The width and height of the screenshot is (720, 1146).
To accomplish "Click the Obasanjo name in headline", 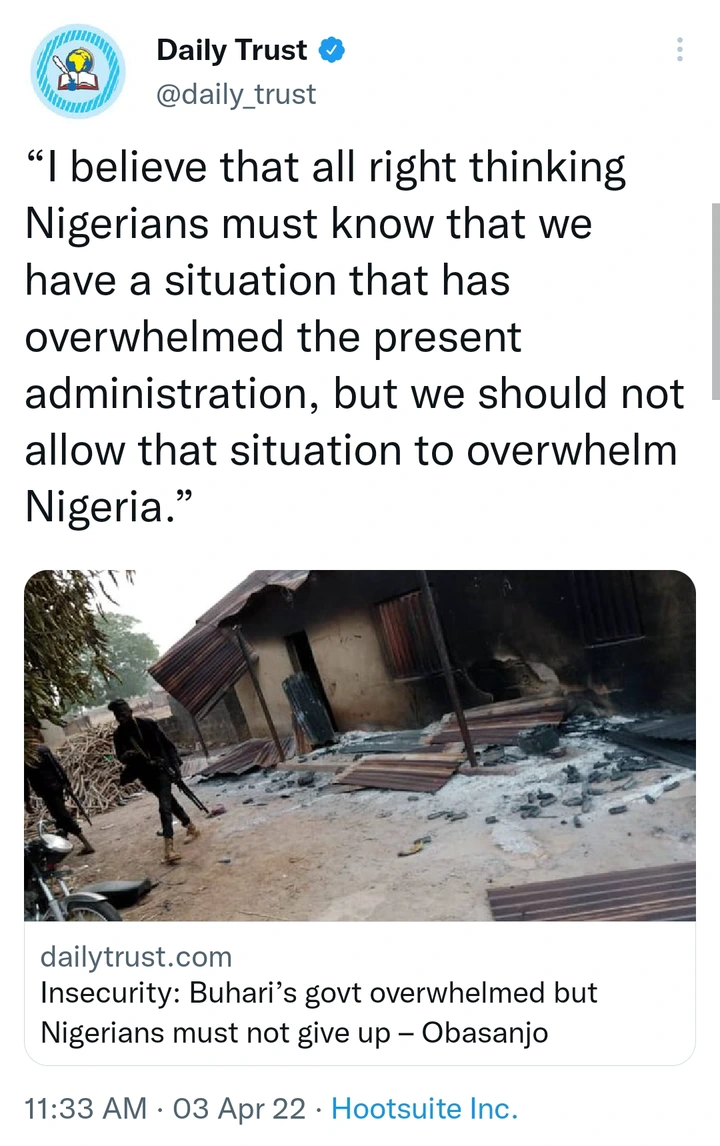I will coord(485,1033).
